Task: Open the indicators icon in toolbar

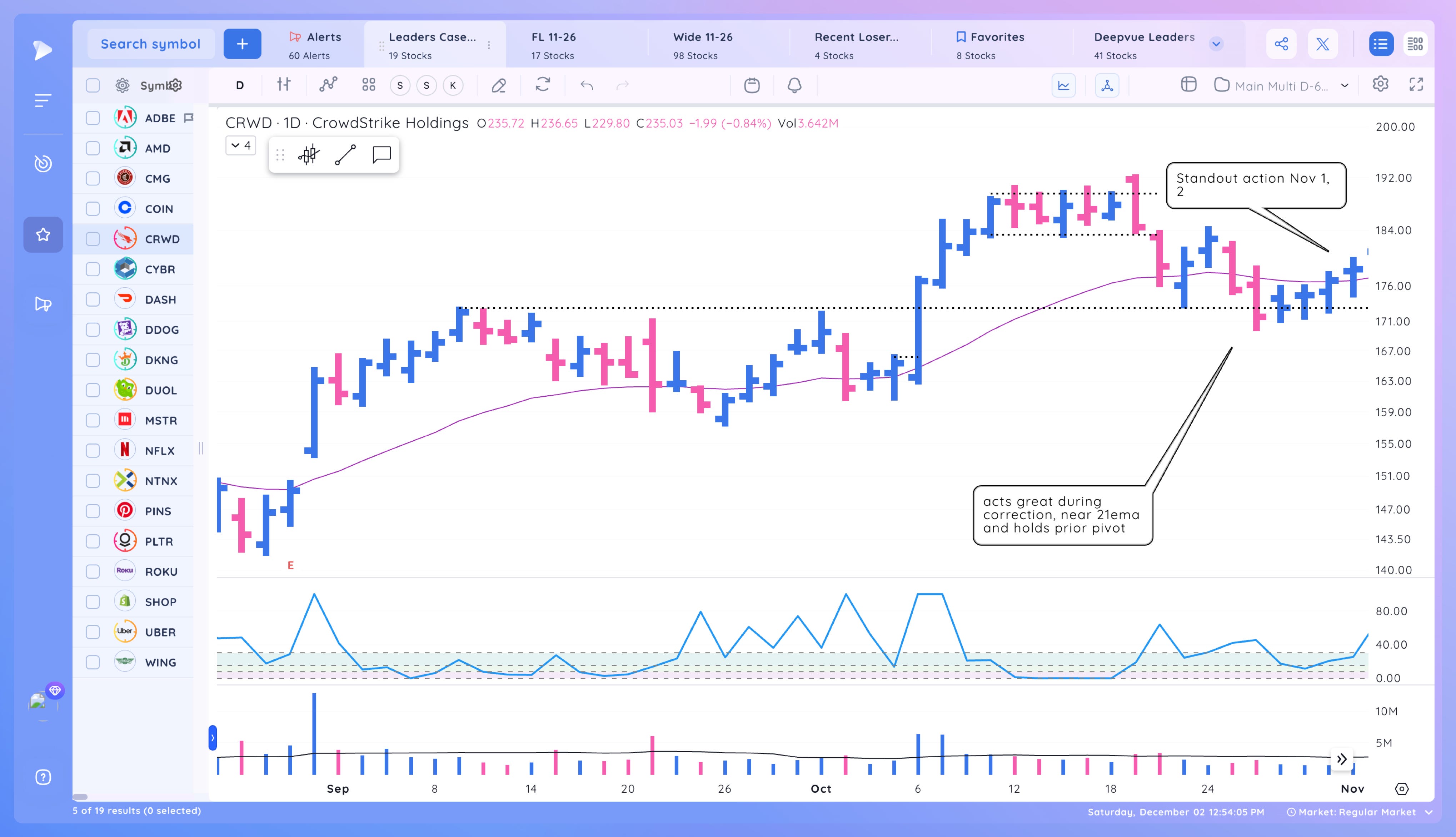Action: pyautogui.click(x=328, y=85)
